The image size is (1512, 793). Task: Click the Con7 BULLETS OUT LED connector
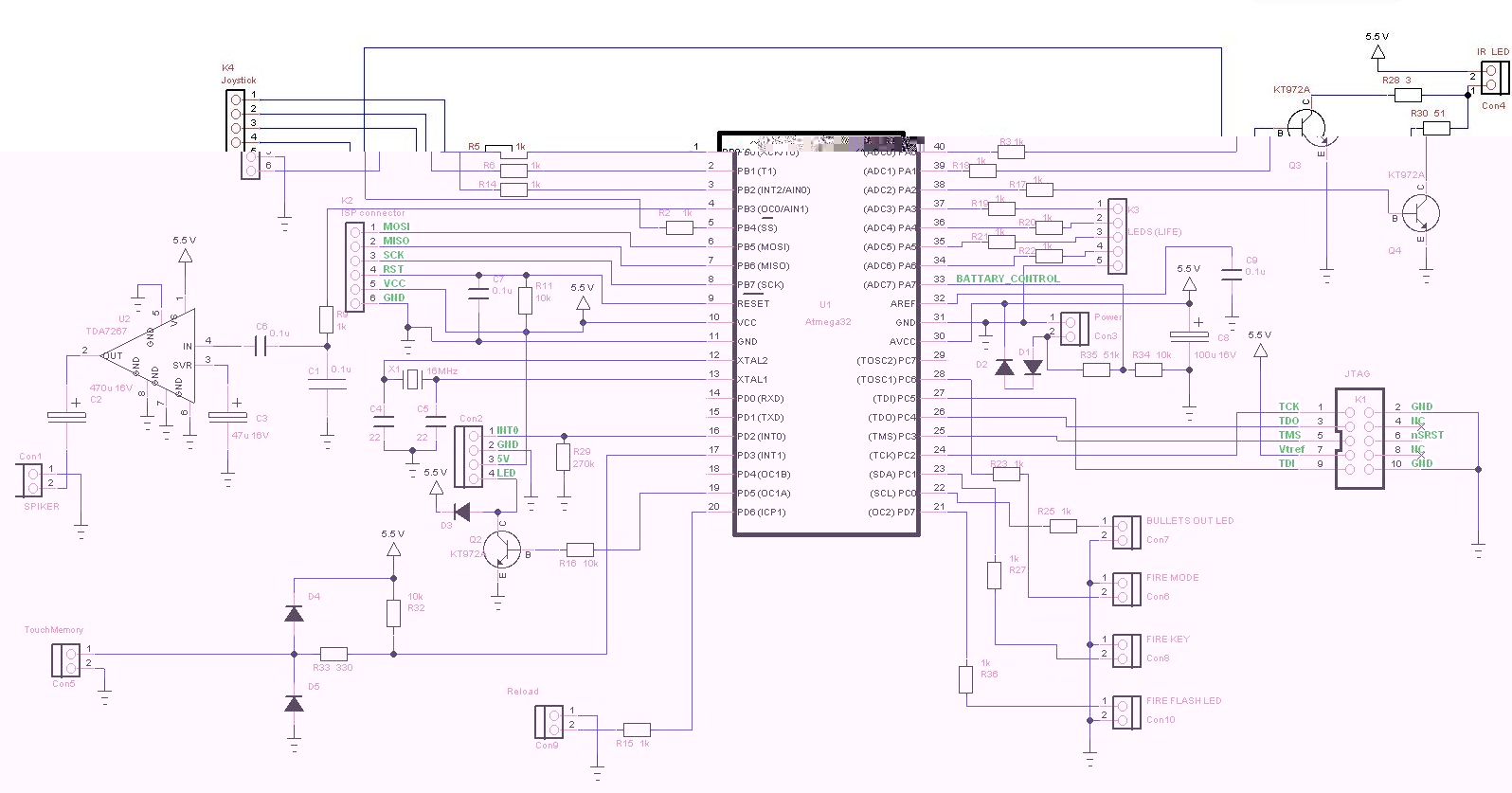click(1126, 532)
